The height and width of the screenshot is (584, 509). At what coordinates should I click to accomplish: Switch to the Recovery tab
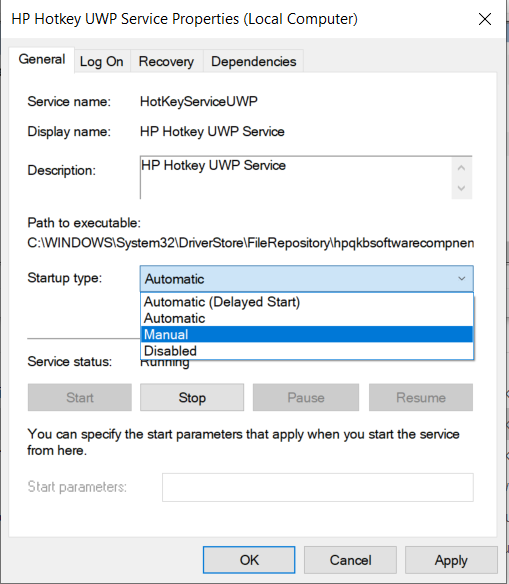pos(166,61)
